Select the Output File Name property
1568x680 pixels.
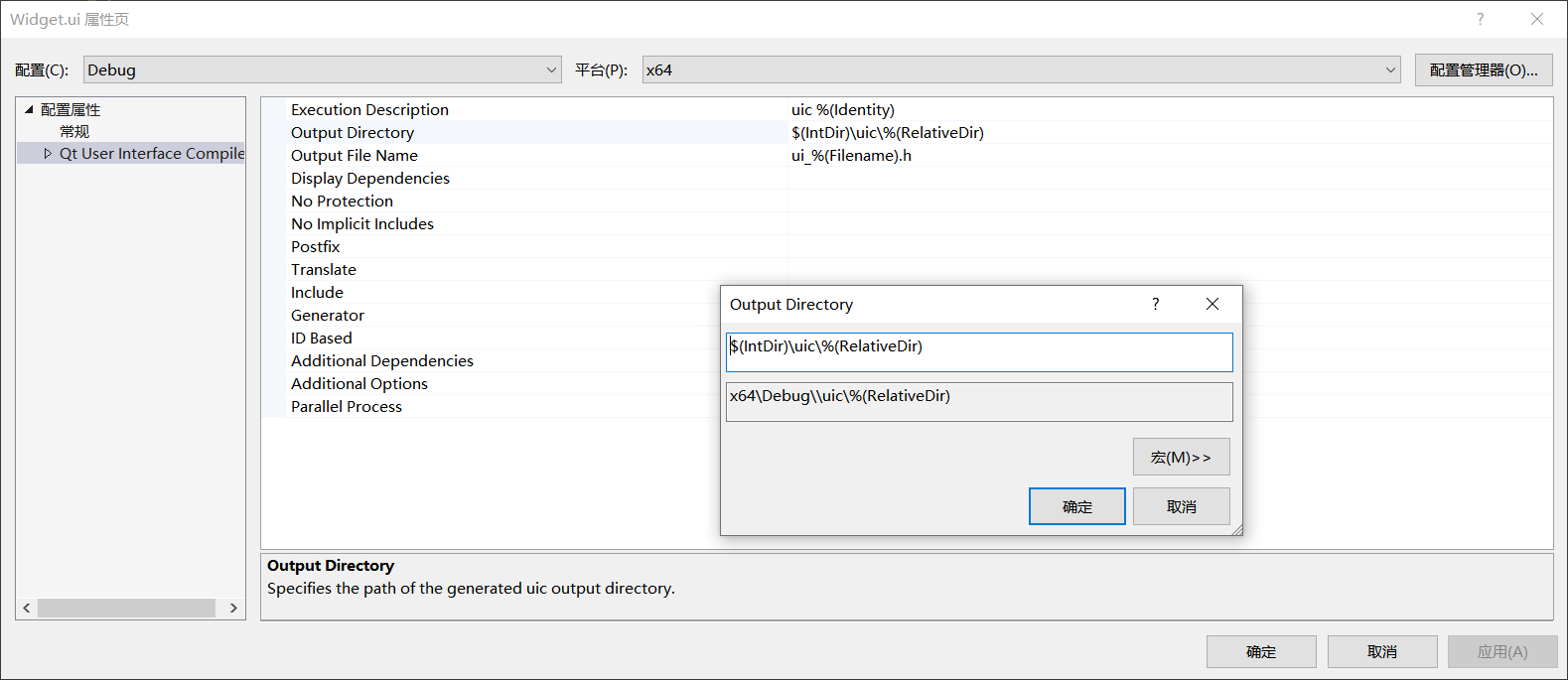355,155
